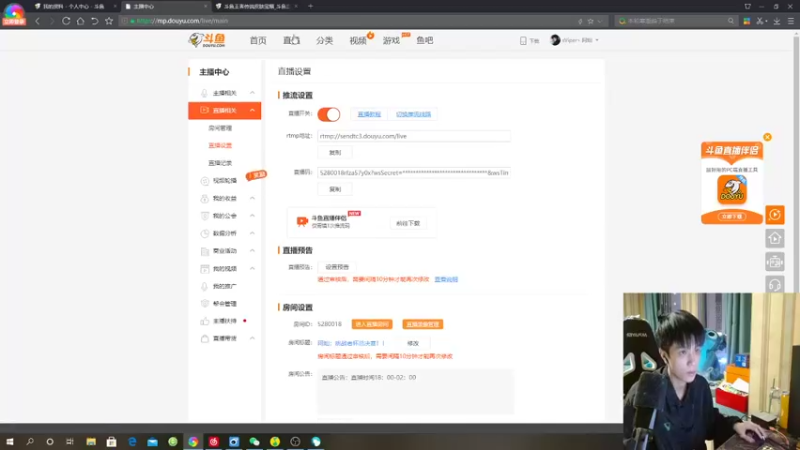Click the shield icon beside 我的公会
800x450 pixels.
(x=205, y=216)
